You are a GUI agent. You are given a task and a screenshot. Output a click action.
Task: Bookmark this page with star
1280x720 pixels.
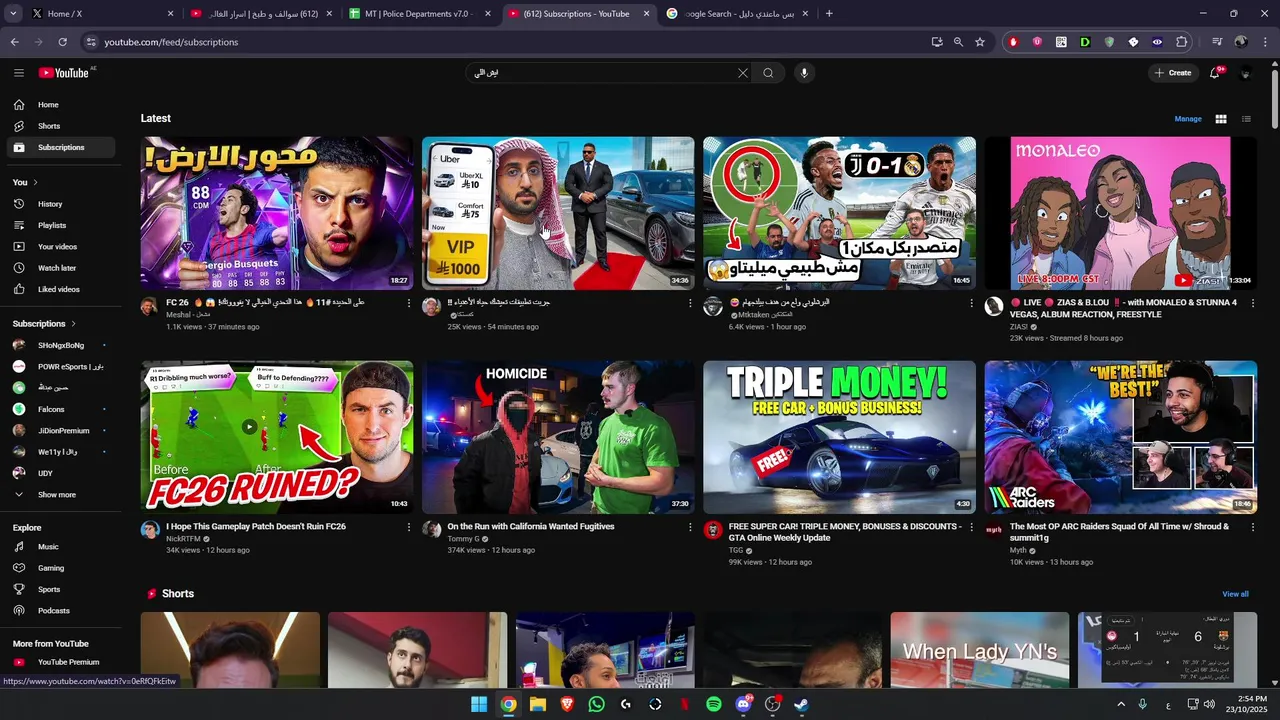[980, 42]
